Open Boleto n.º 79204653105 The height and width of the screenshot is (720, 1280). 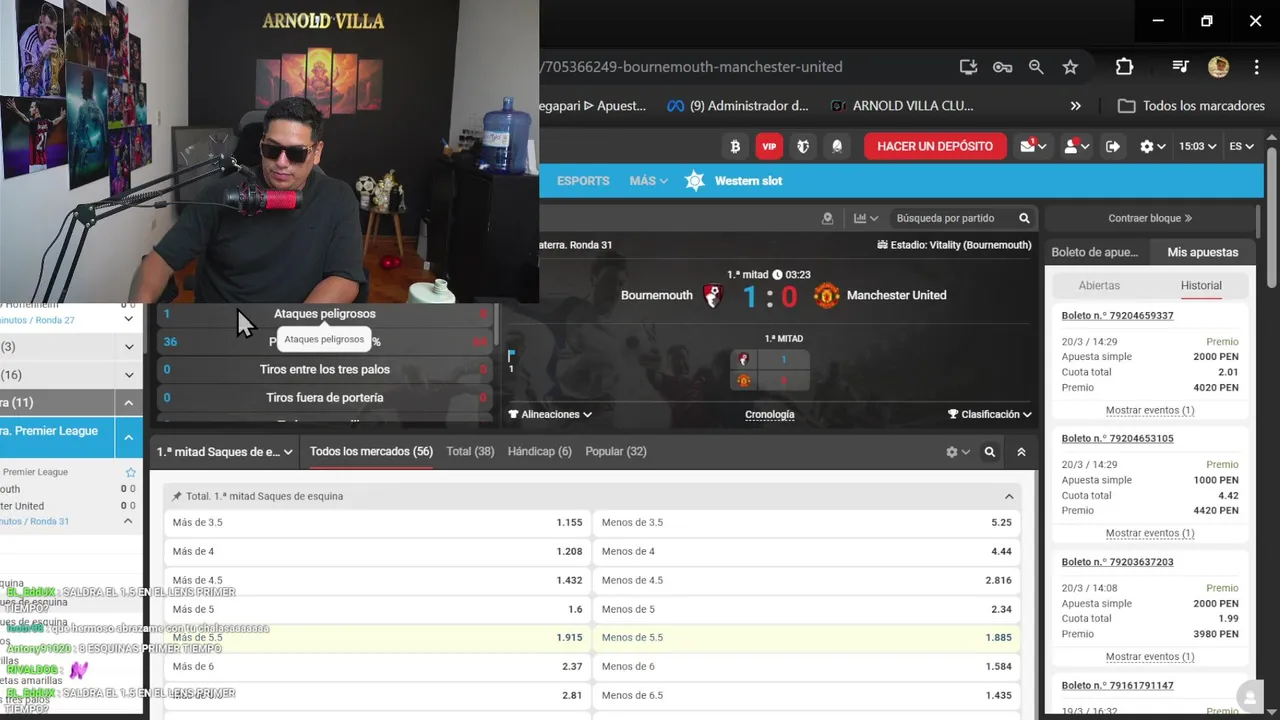pos(1117,438)
